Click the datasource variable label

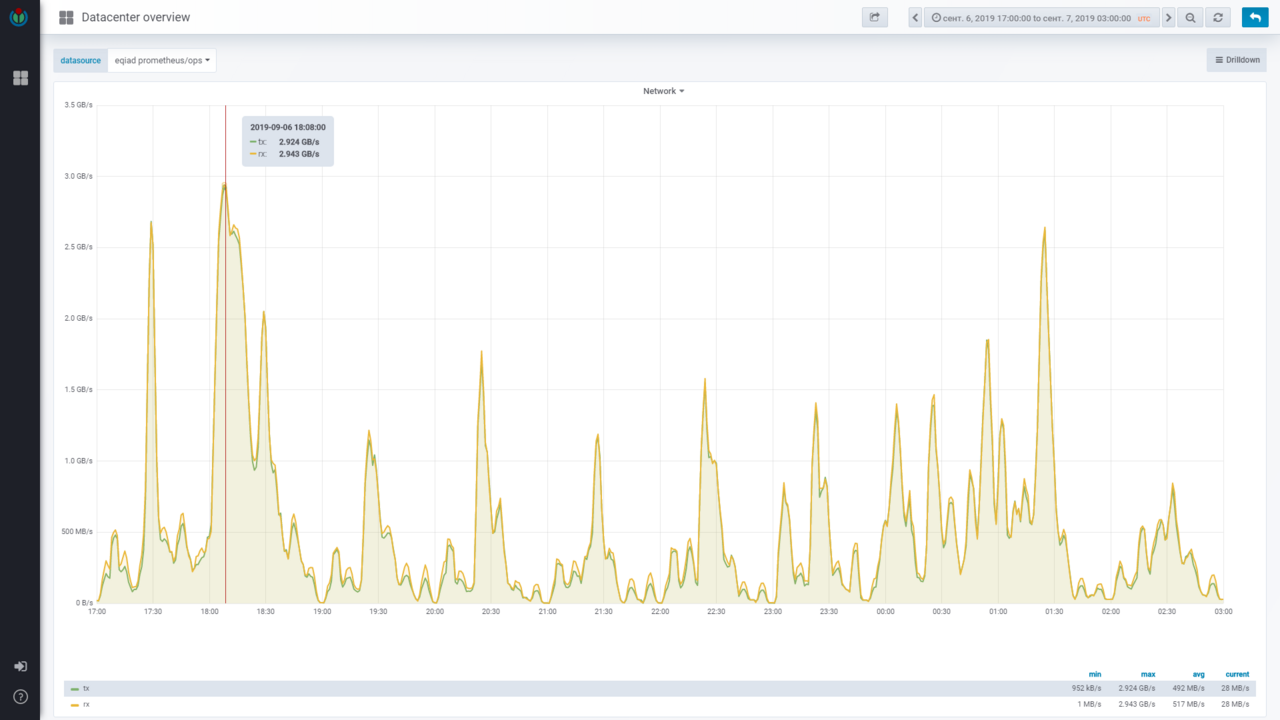point(81,60)
